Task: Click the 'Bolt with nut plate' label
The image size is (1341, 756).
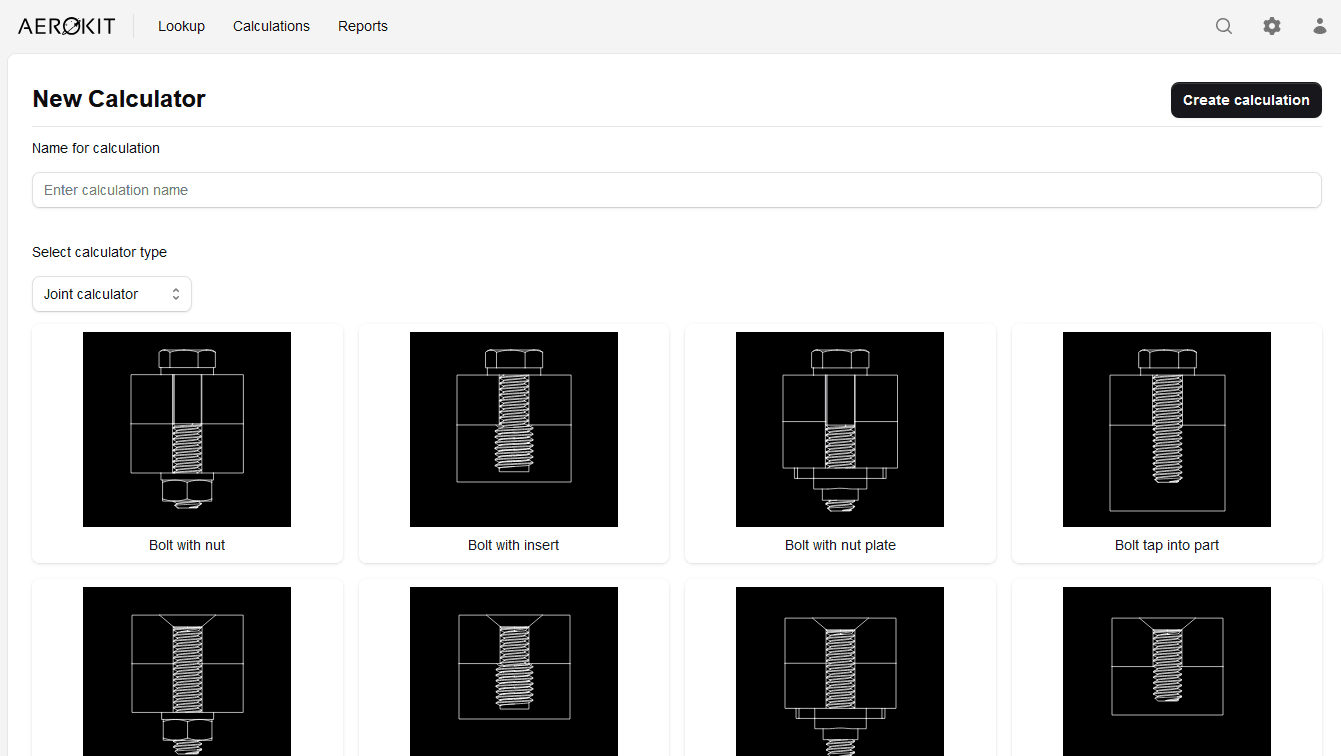Action: tap(840, 545)
